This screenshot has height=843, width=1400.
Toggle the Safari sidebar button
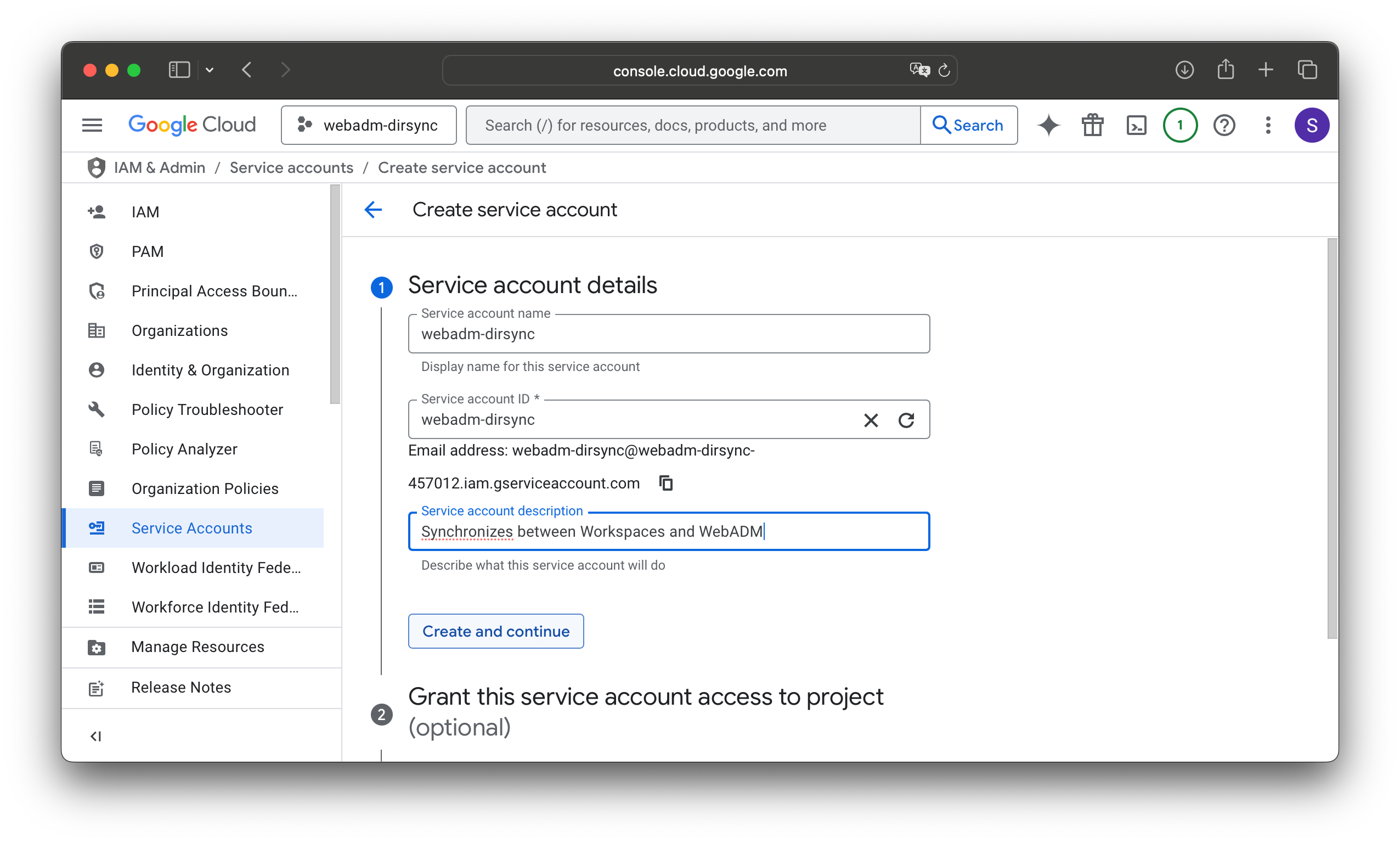[179, 70]
